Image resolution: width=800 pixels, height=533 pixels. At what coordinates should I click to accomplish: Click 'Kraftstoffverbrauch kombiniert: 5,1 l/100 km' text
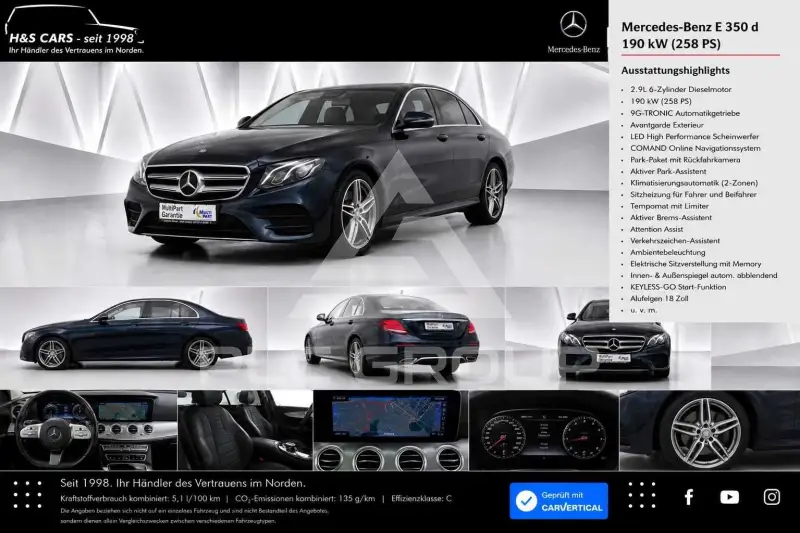140,499
